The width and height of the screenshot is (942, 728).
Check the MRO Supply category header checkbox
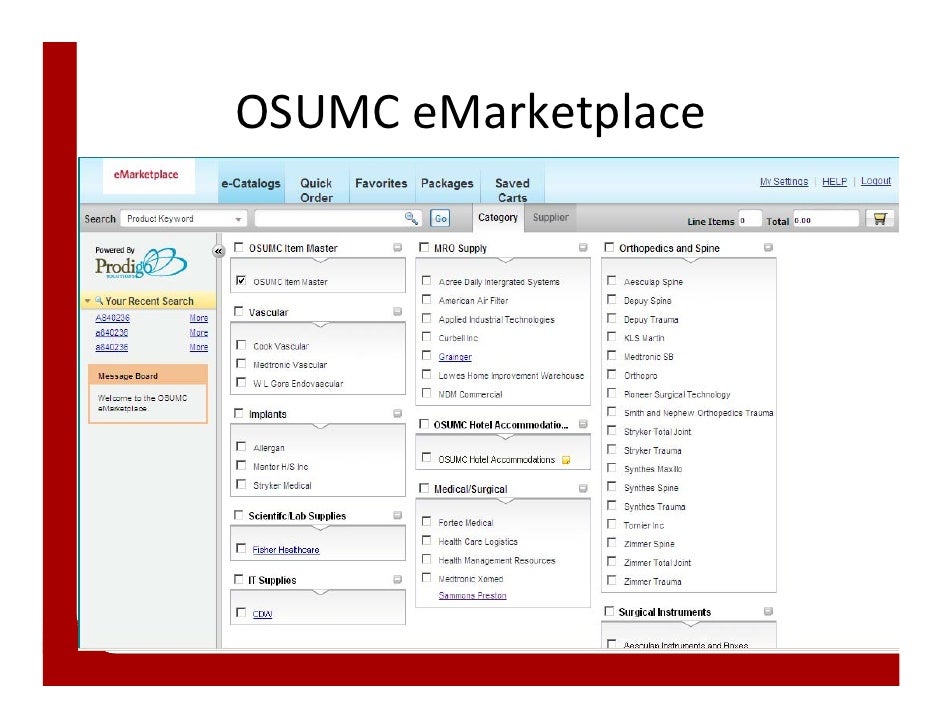tap(424, 247)
